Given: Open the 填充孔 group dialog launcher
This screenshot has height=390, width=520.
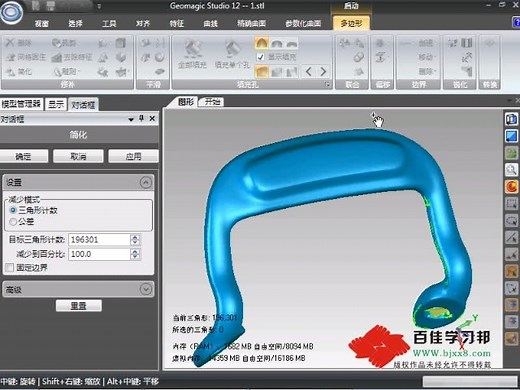Looking at the screenshot, I should point(328,85).
